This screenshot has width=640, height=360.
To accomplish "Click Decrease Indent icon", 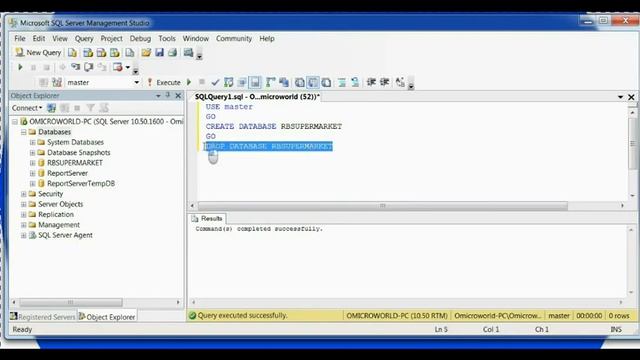I will click(371, 82).
